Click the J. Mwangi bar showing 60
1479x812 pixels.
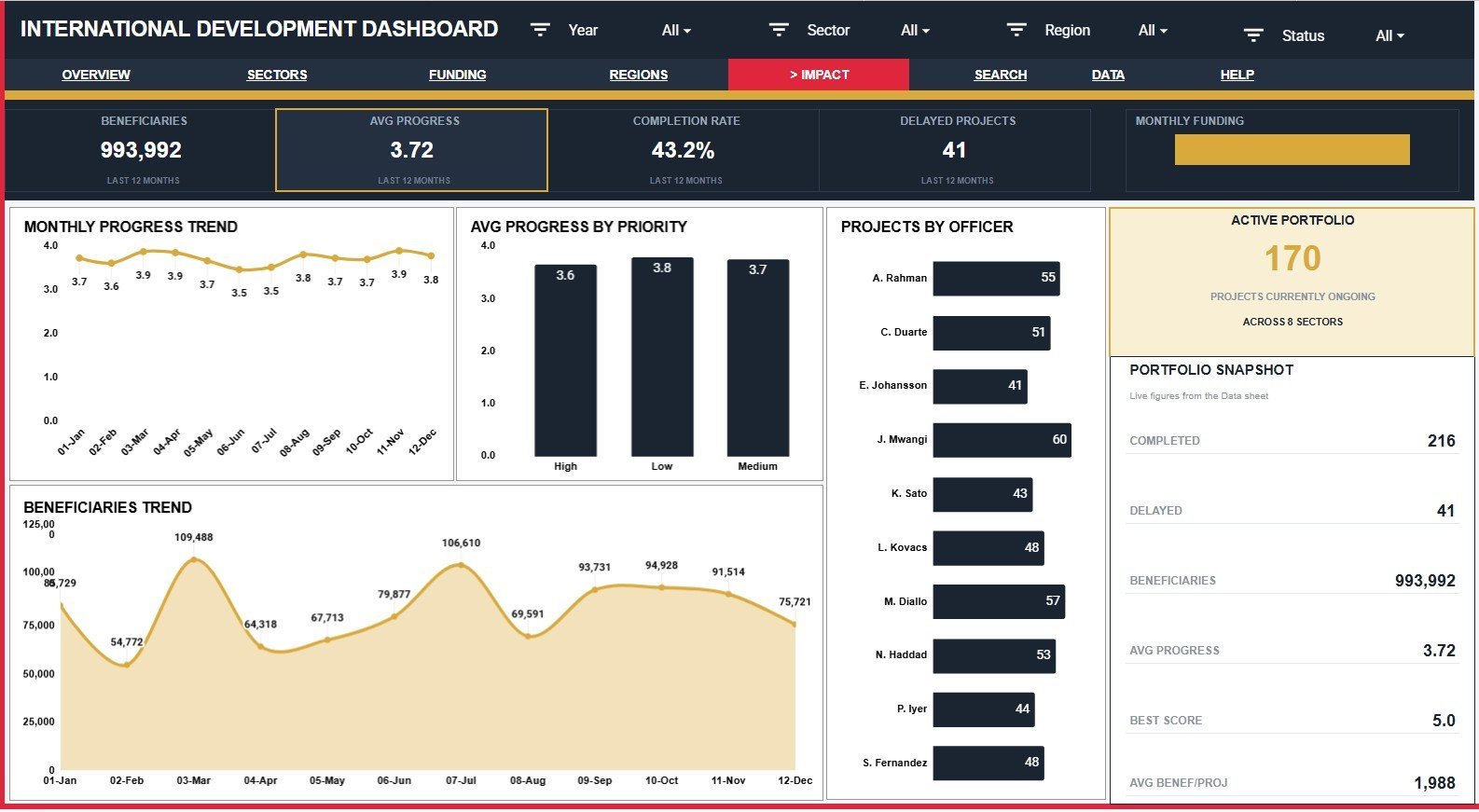(x=1002, y=440)
